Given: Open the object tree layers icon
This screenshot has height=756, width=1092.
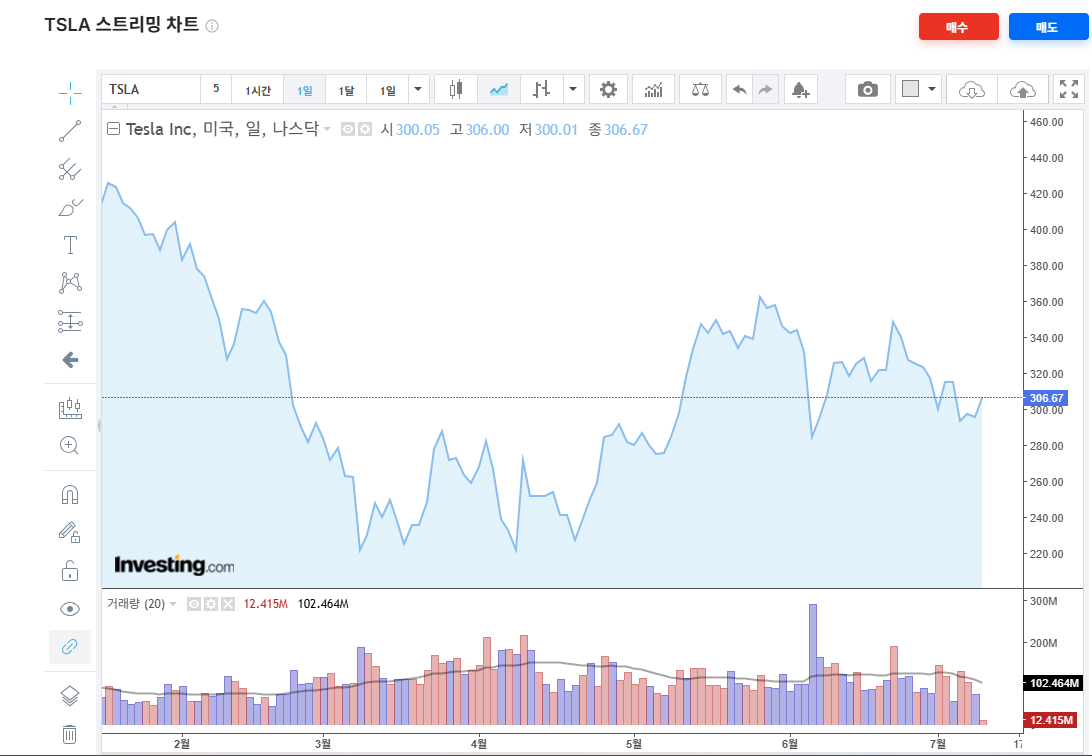Looking at the screenshot, I should pyautogui.click(x=70, y=695).
